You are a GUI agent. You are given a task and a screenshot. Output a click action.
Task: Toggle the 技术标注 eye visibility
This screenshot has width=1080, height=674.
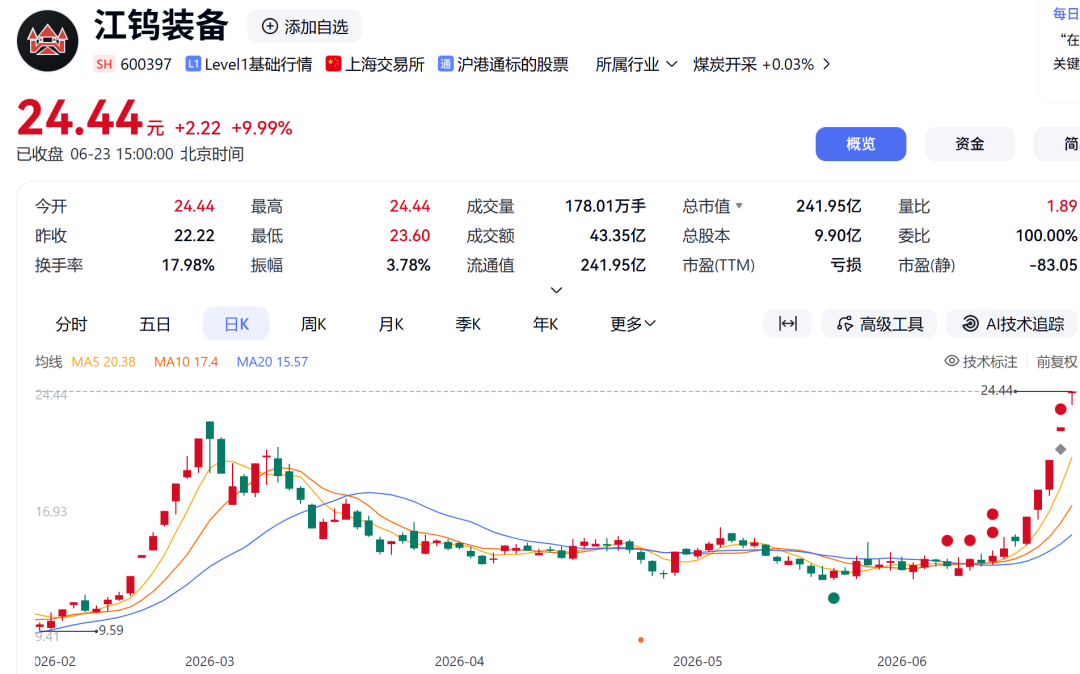[x=951, y=361]
